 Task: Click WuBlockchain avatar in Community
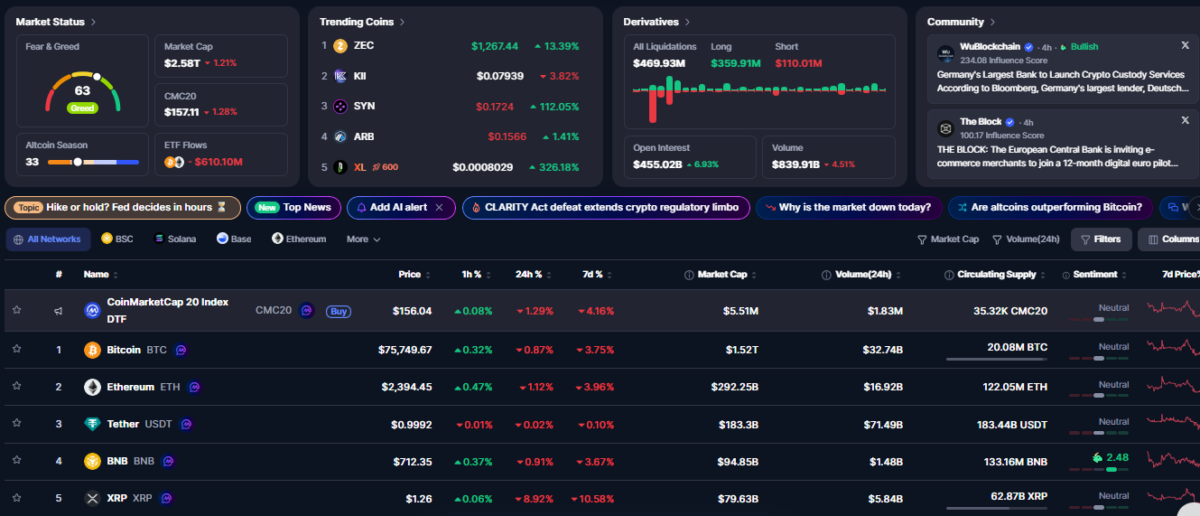[x=945, y=53]
